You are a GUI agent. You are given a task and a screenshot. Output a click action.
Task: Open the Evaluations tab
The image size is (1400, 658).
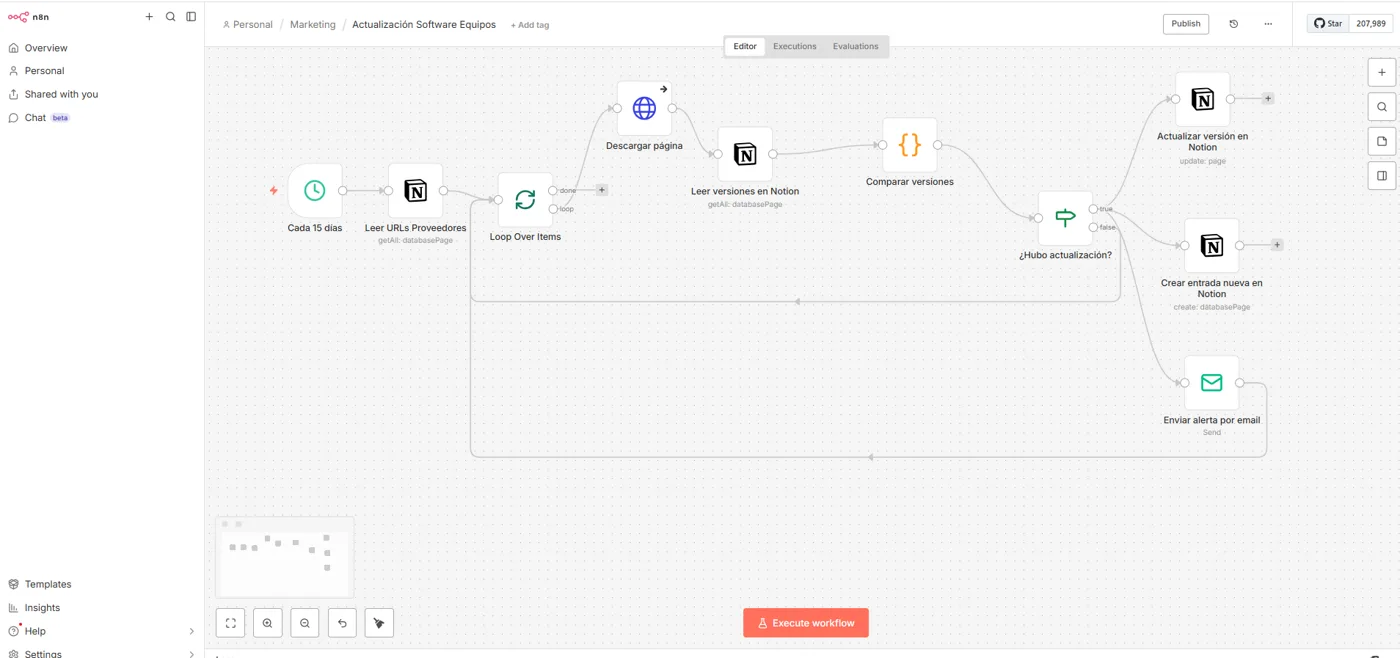pos(856,46)
